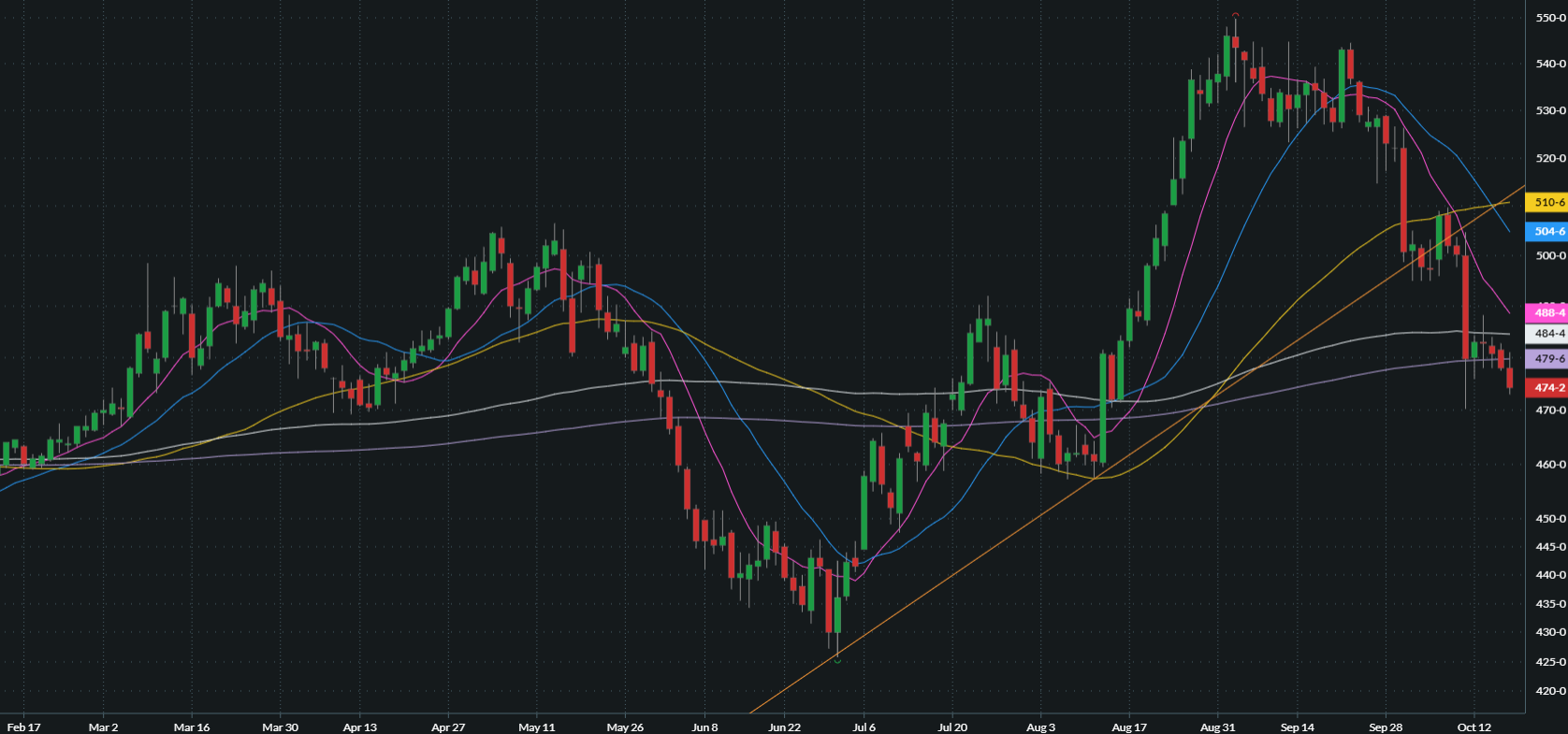Screen dimensions: 1568x734
Task: Click the May 26 date label
Action: pyautogui.click(x=625, y=727)
